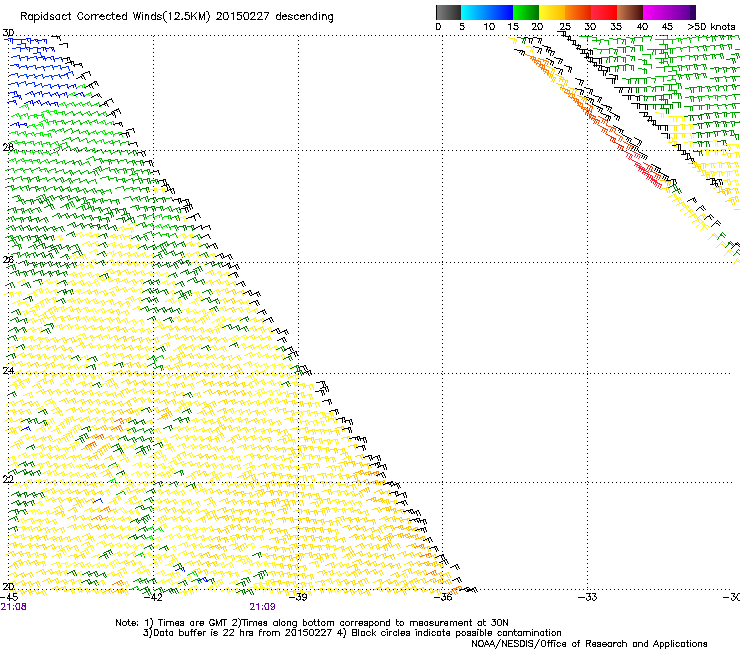This screenshot has width=740, height=650.
Task: Click the brown 35-40 knots legend segment
Action: coord(630,12)
